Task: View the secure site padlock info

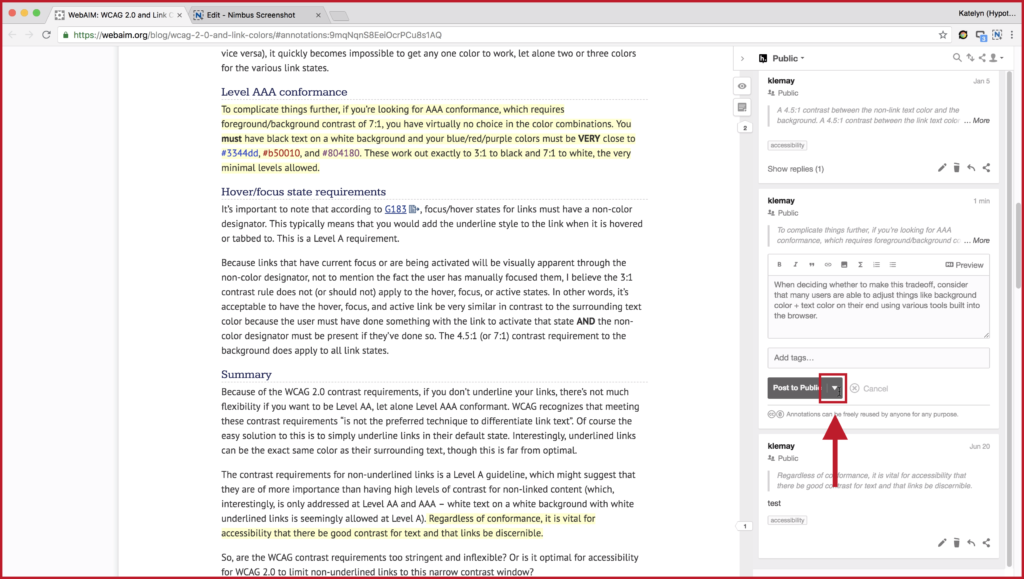Action: (x=66, y=35)
